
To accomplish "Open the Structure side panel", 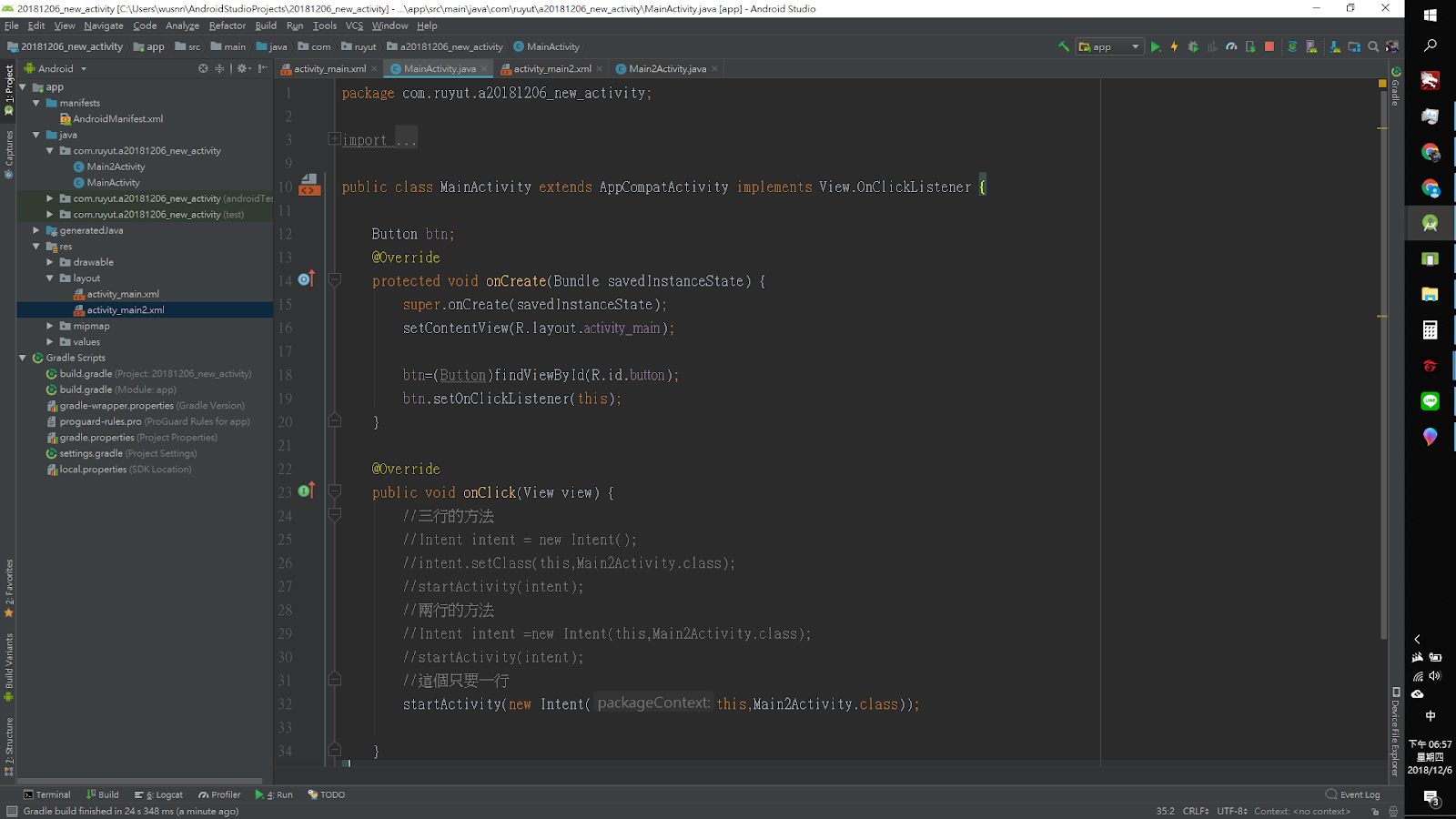I will coord(8,746).
